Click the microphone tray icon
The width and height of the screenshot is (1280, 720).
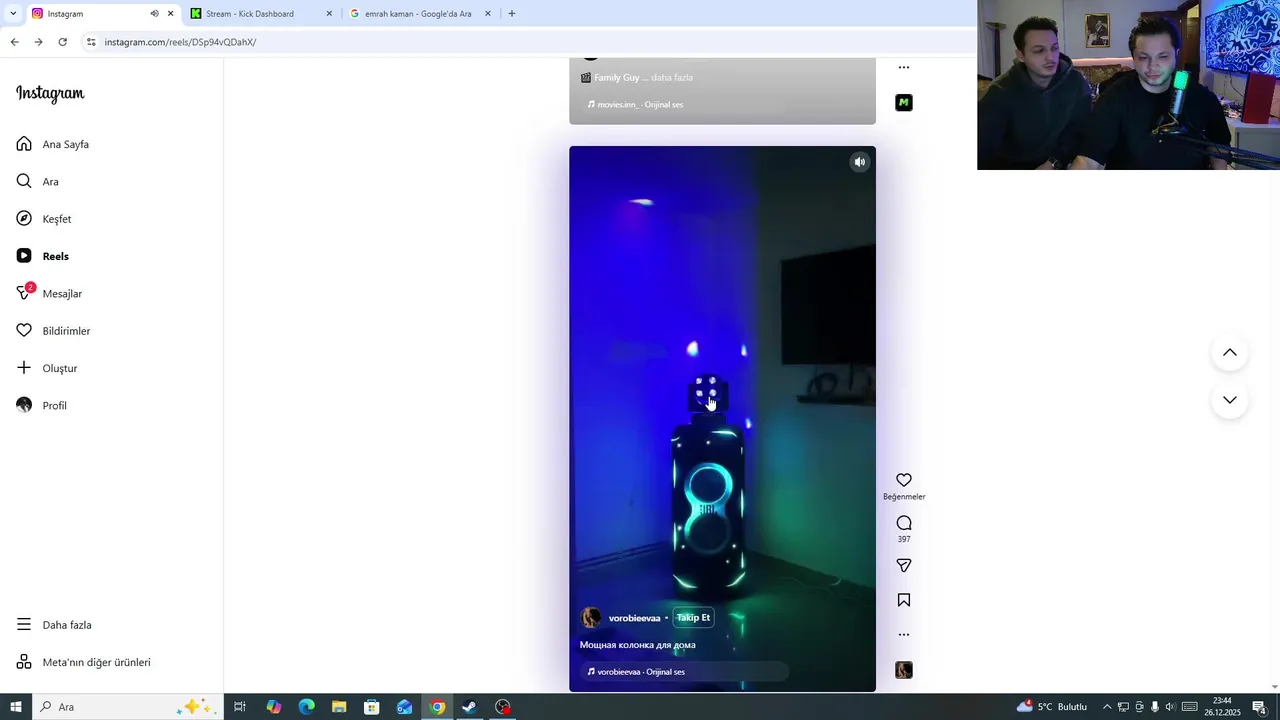(1154, 707)
